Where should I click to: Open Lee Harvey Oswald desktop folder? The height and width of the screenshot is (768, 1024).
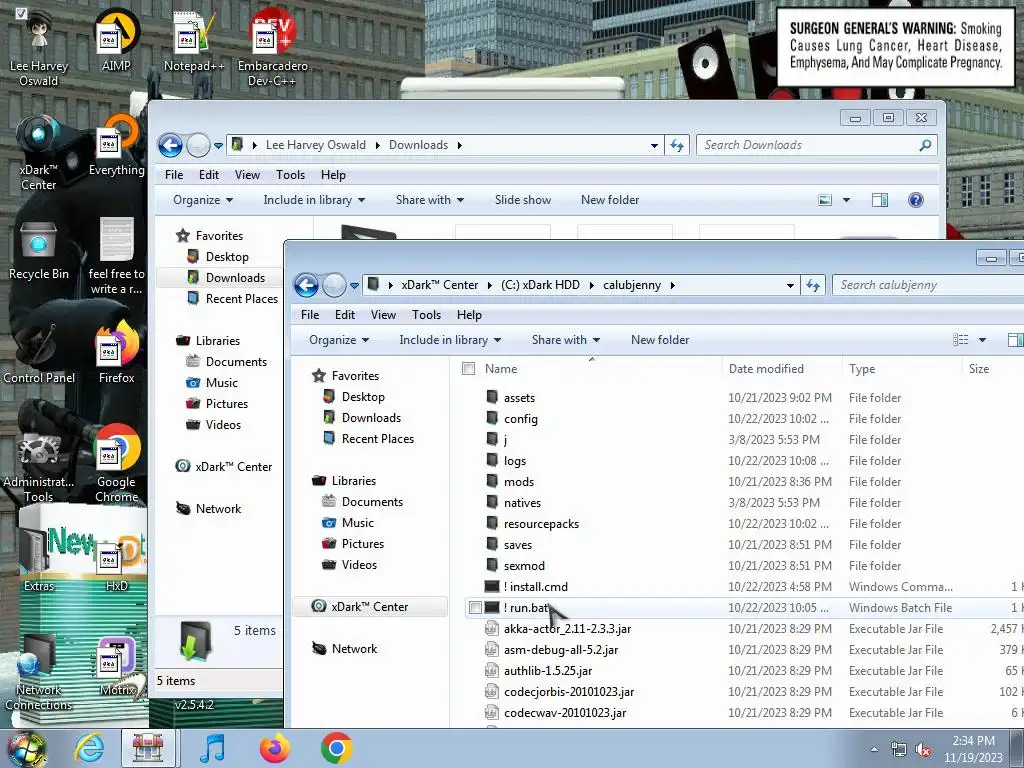[39, 47]
